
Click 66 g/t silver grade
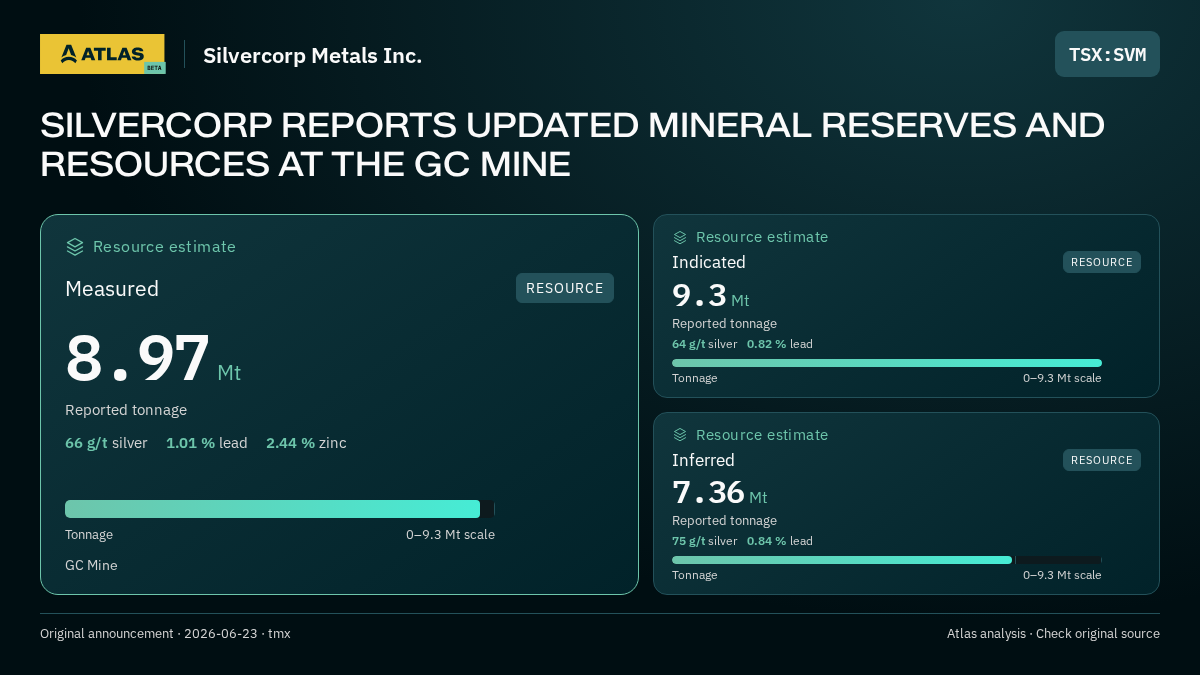pos(106,443)
